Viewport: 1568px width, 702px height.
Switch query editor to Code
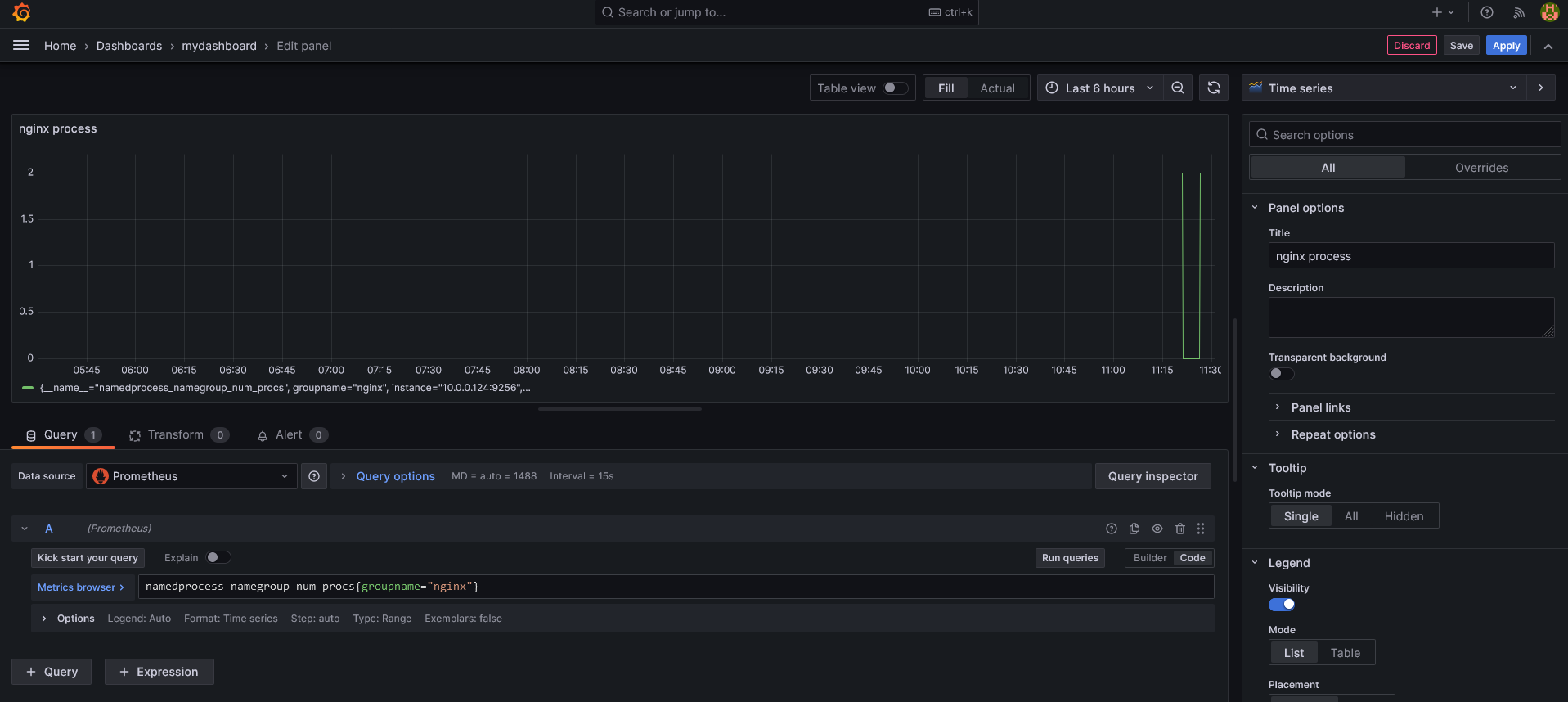pos(1193,558)
